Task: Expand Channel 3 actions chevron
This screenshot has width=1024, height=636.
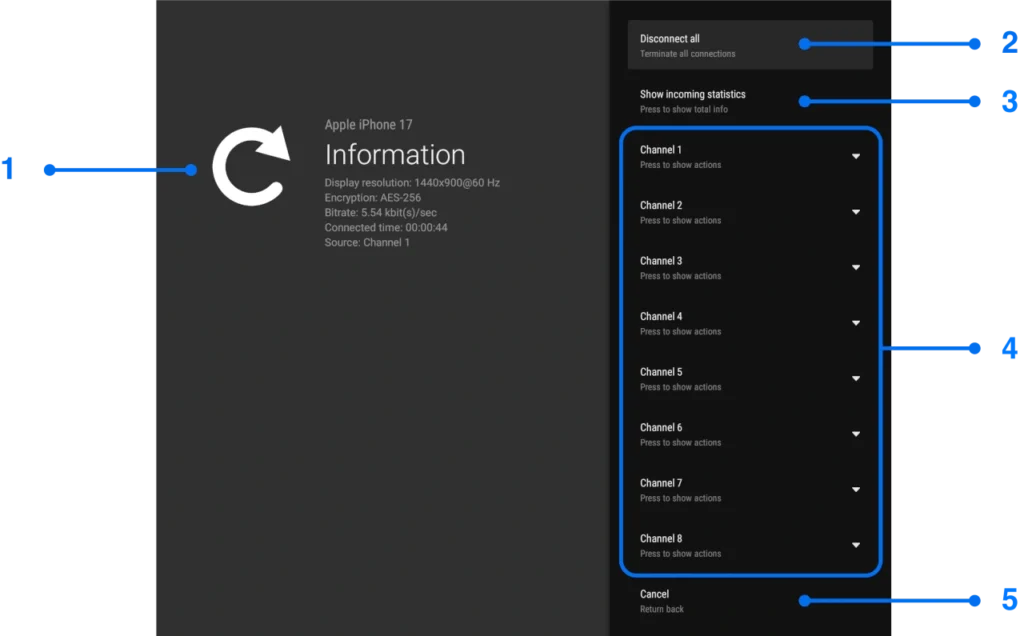Action: [856, 267]
